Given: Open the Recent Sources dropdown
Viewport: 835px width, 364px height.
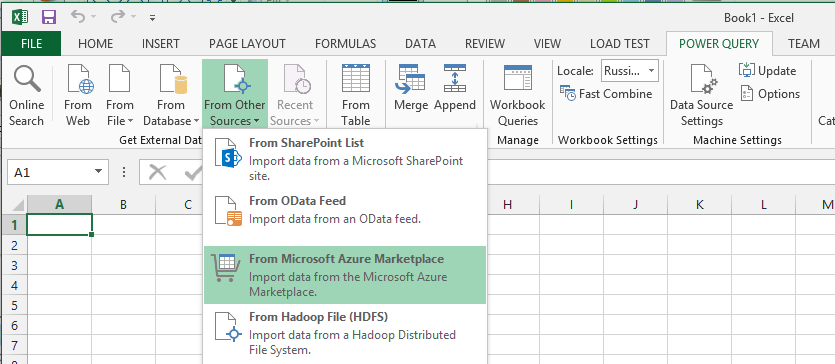Looking at the screenshot, I should point(294,96).
